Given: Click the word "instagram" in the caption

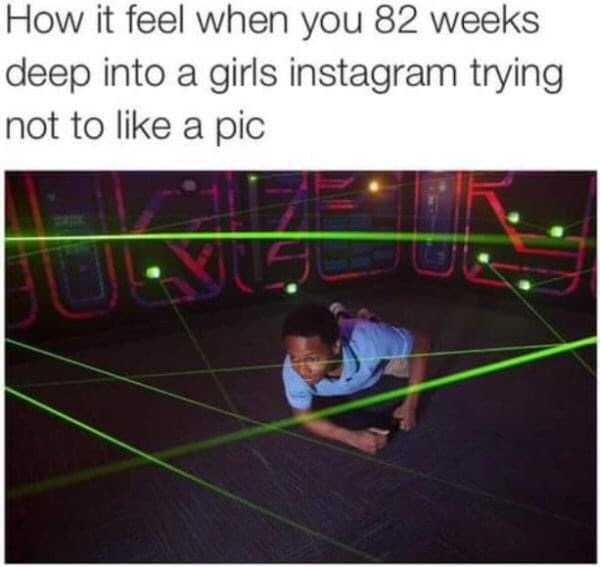Looking at the screenshot, I should (373, 74).
